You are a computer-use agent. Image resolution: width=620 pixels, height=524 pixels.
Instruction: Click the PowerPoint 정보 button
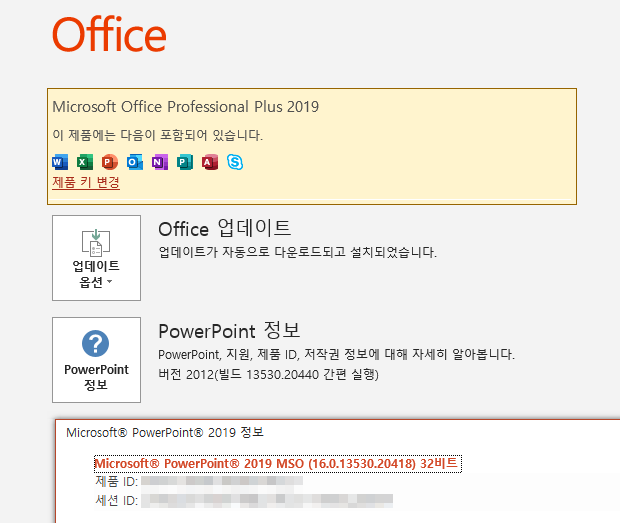click(96, 360)
